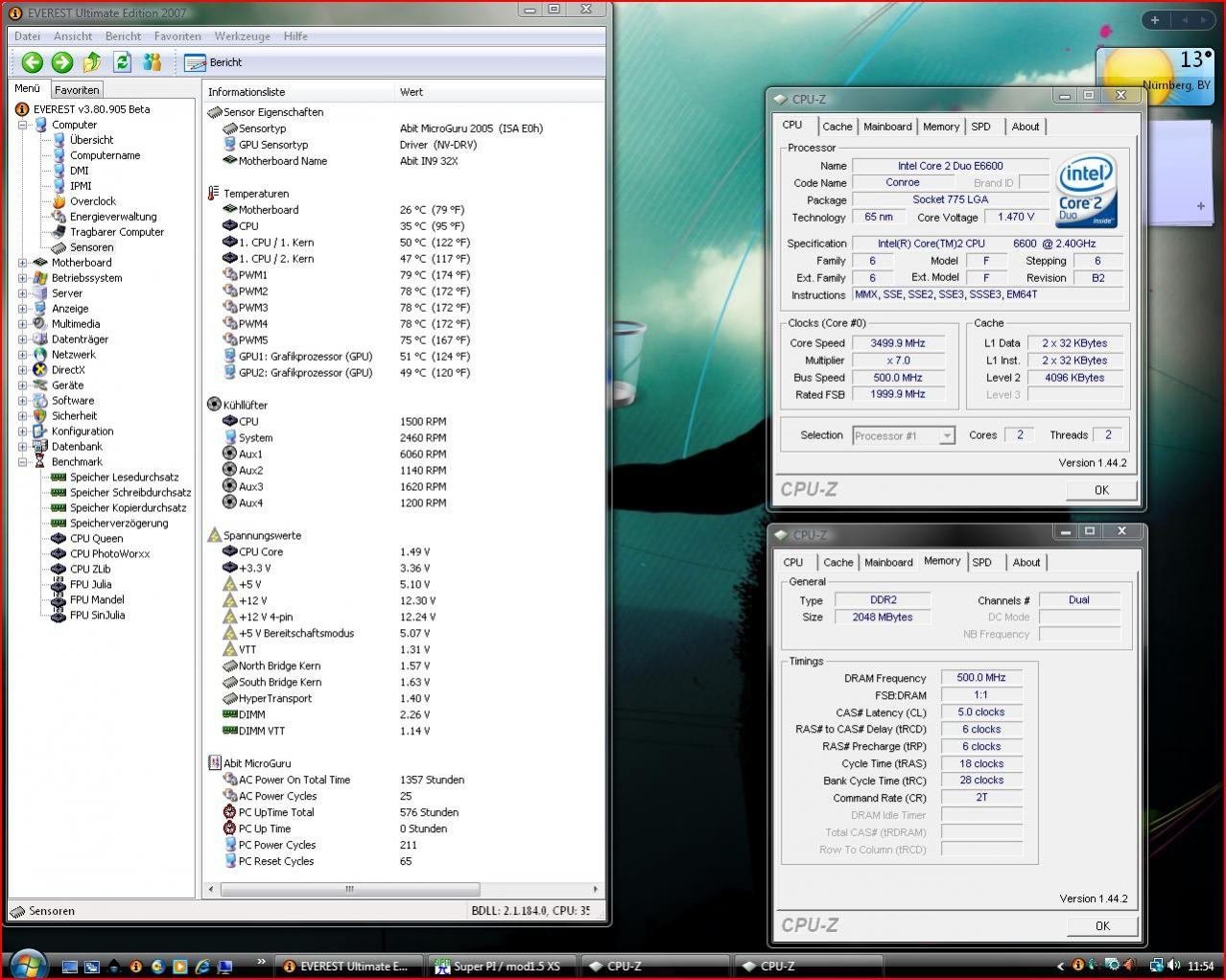Click the tray expand arrow on taskbar

pos(1059,967)
